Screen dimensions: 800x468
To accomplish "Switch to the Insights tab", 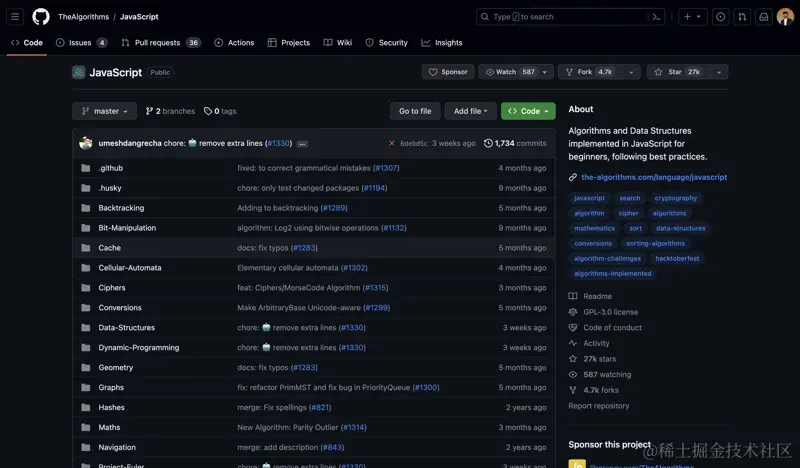I will (442, 43).
